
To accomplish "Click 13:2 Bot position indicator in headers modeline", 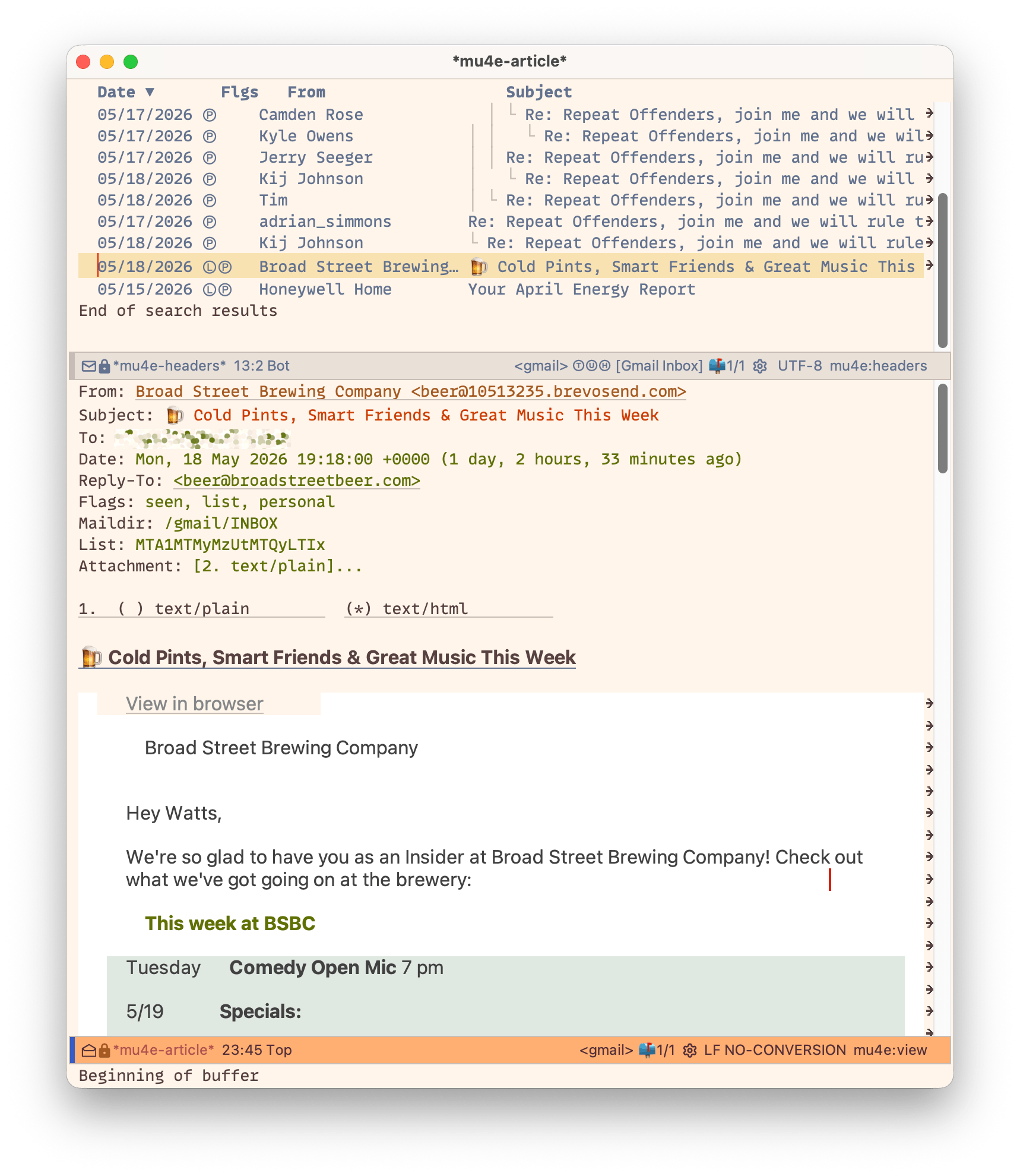I will point(261,366).
